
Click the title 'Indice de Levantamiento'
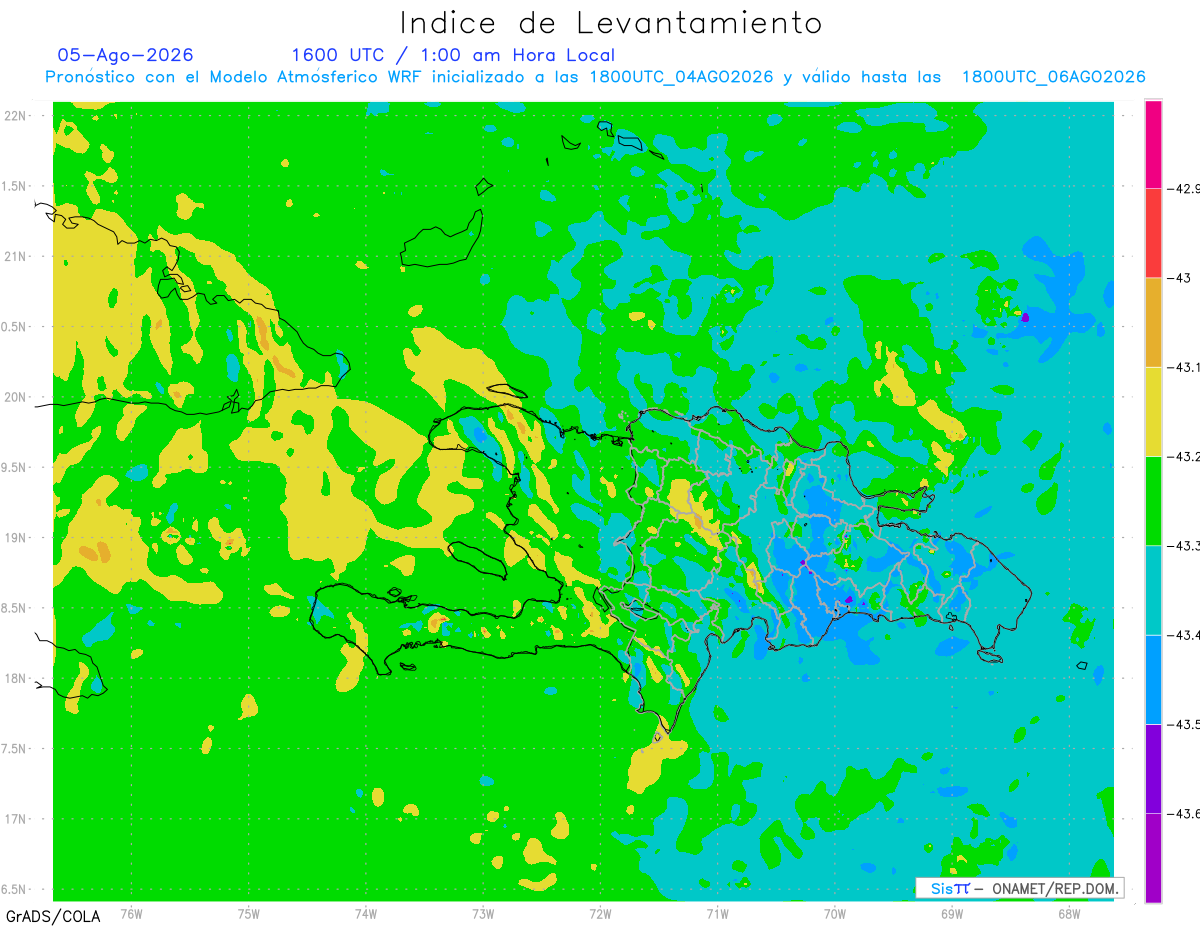(x=611, y=22)
